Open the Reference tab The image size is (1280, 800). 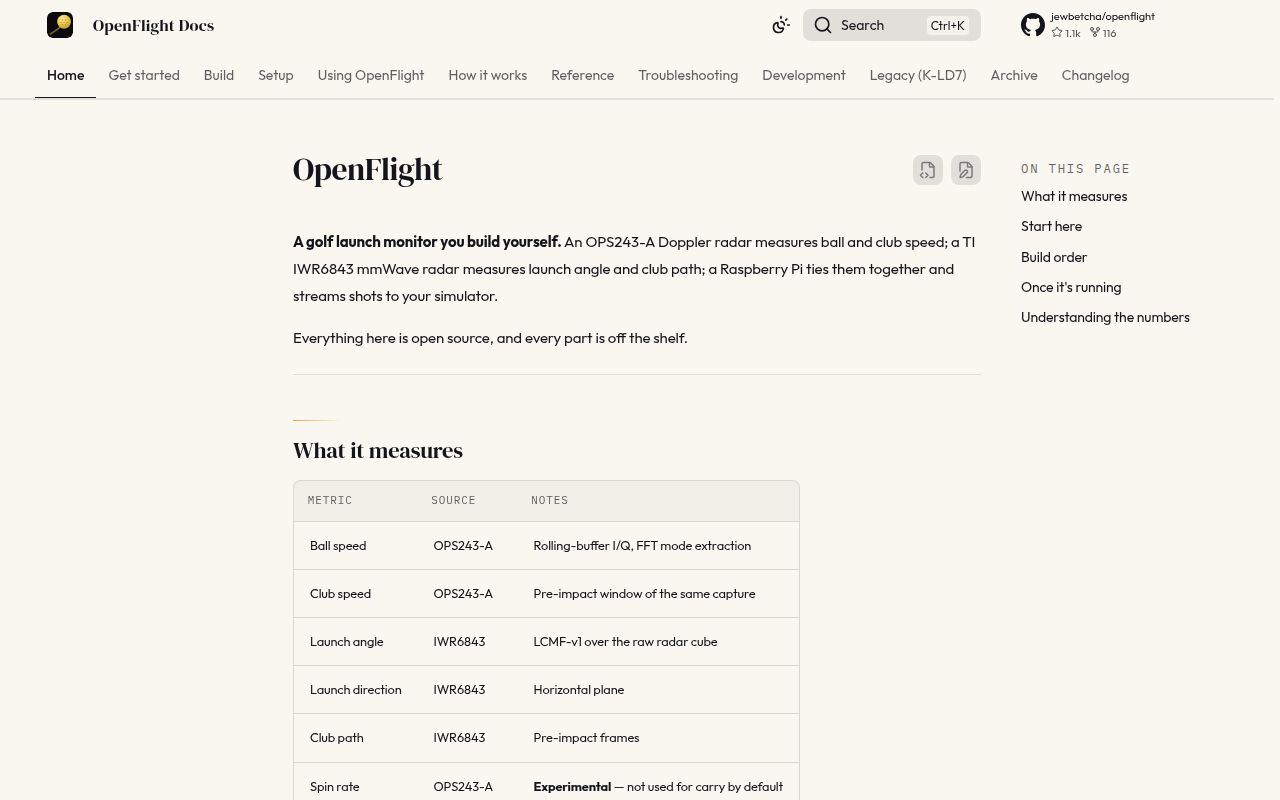coord(583,75)
